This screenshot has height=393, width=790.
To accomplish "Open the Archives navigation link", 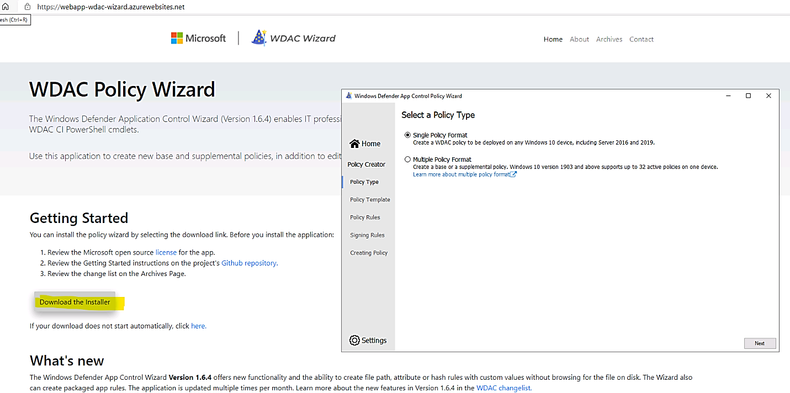I will (x=609, y=39).
